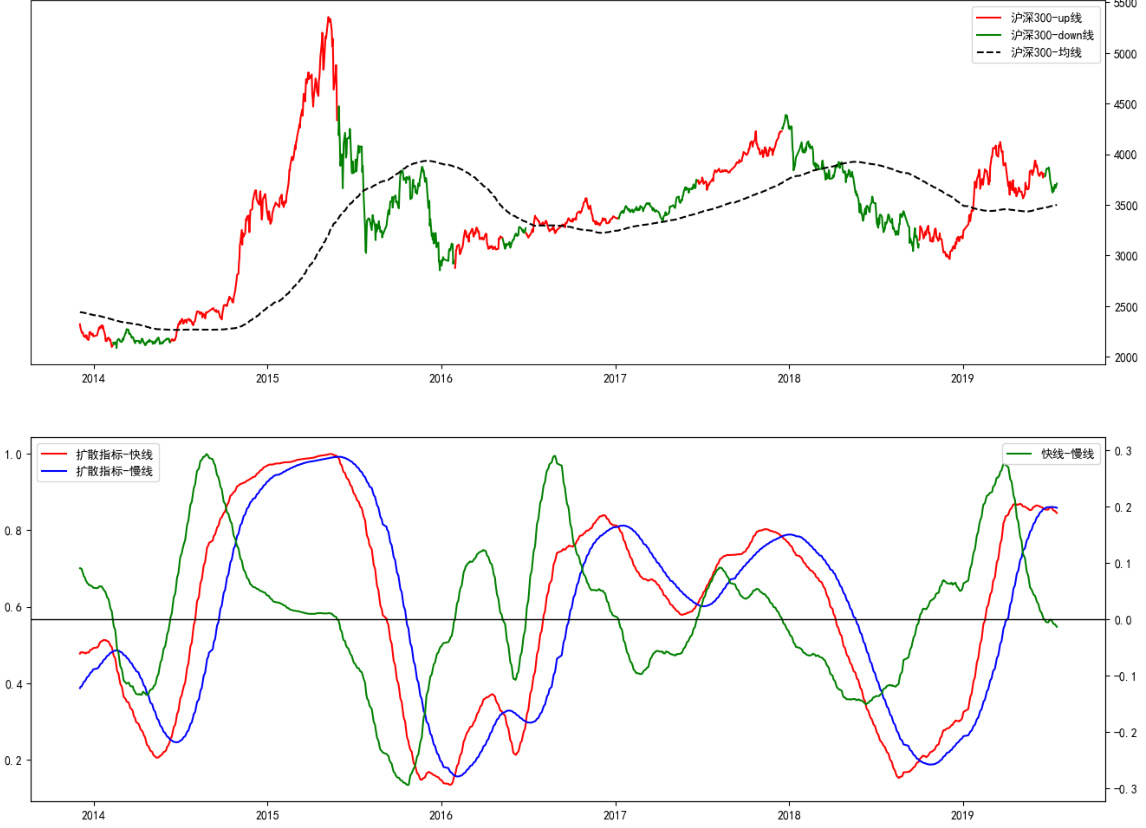Click the 5000 label on upper right axis
The width and height of the screenshot is (1146, 828).
(x=1123, y=54)
